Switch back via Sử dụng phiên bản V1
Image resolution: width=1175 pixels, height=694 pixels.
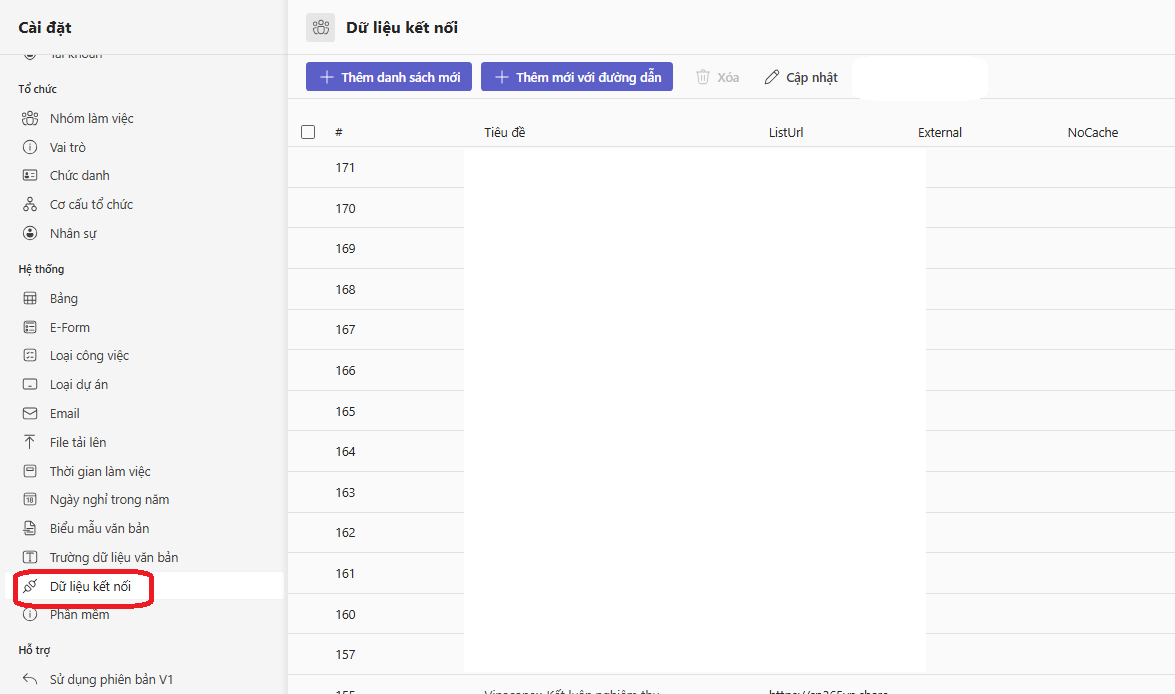111,680
